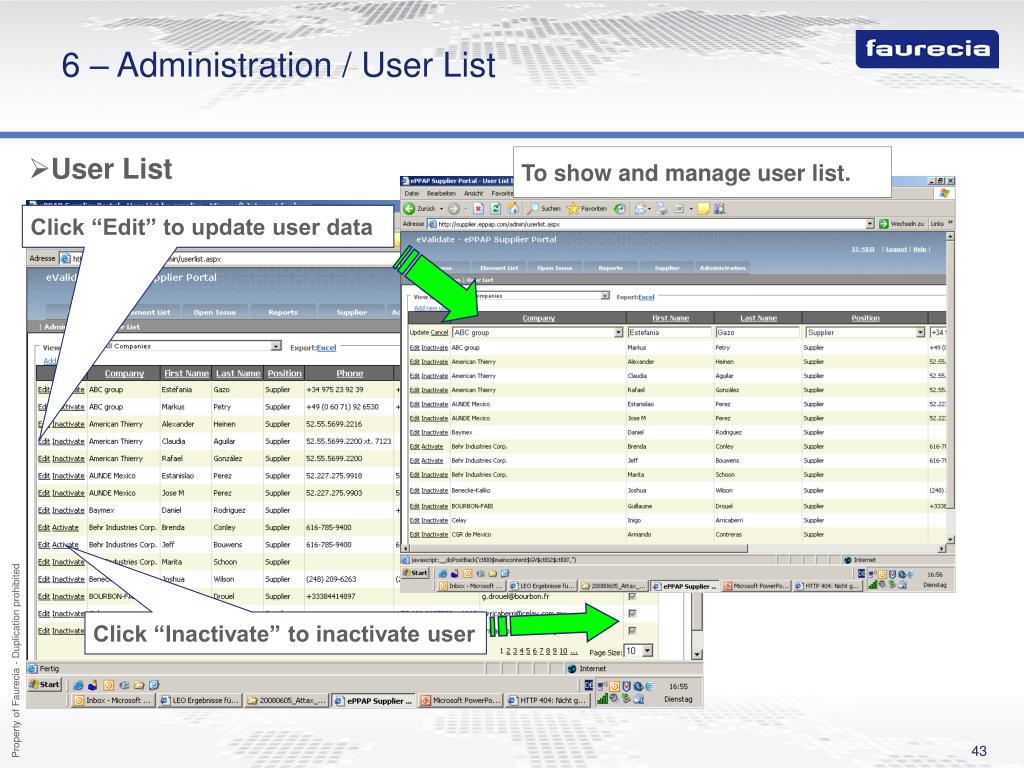Go to page 2 in back window pager
This screenshot has height=768, width=1024.
(x=510, y=651)
